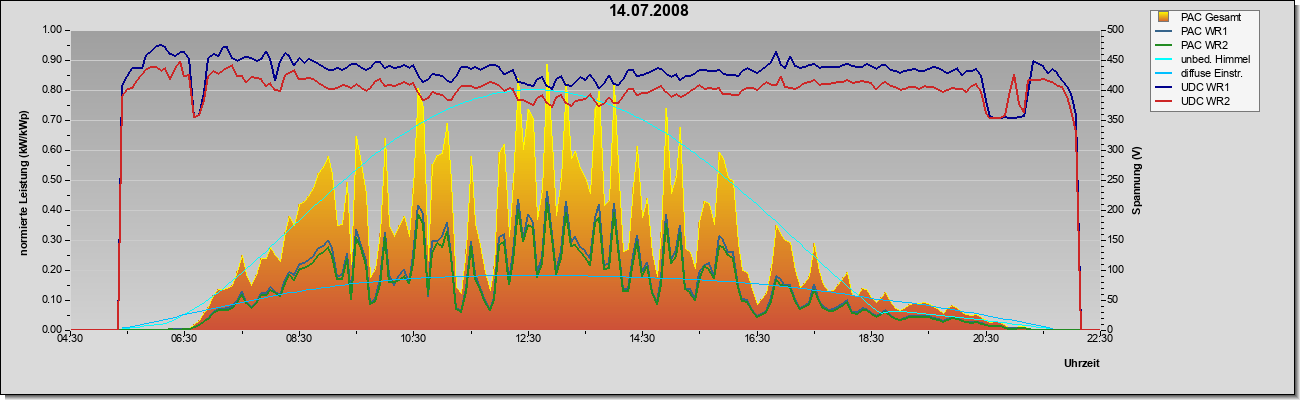Click the PAC Gesamt legend swatch
The height and width of the screenshot is (400, 1300).
point(1165,17)
